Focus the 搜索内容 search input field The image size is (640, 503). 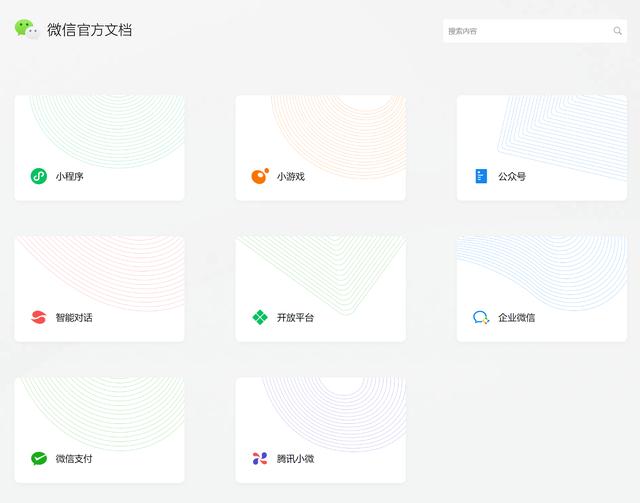(535, 31)
